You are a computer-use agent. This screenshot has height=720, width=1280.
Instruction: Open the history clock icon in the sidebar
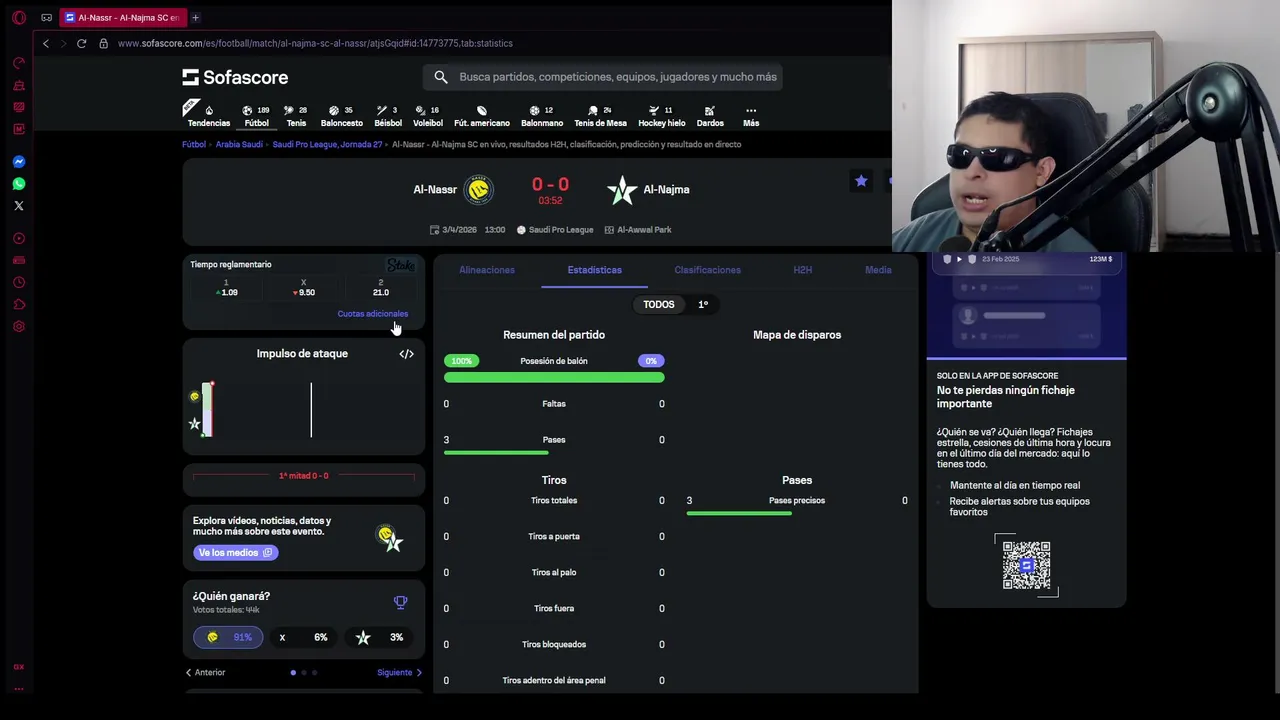click(18, 282)
